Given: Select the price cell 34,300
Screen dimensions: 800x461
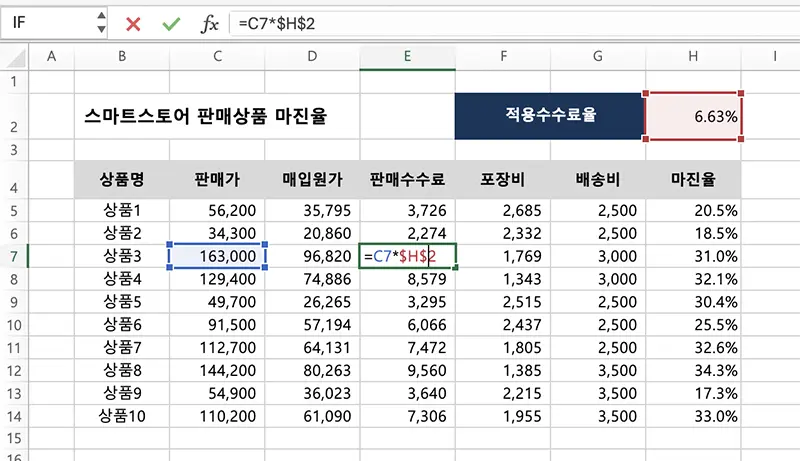Looking at the screenshot, I should pyautogui.click(x=217, y=233).
